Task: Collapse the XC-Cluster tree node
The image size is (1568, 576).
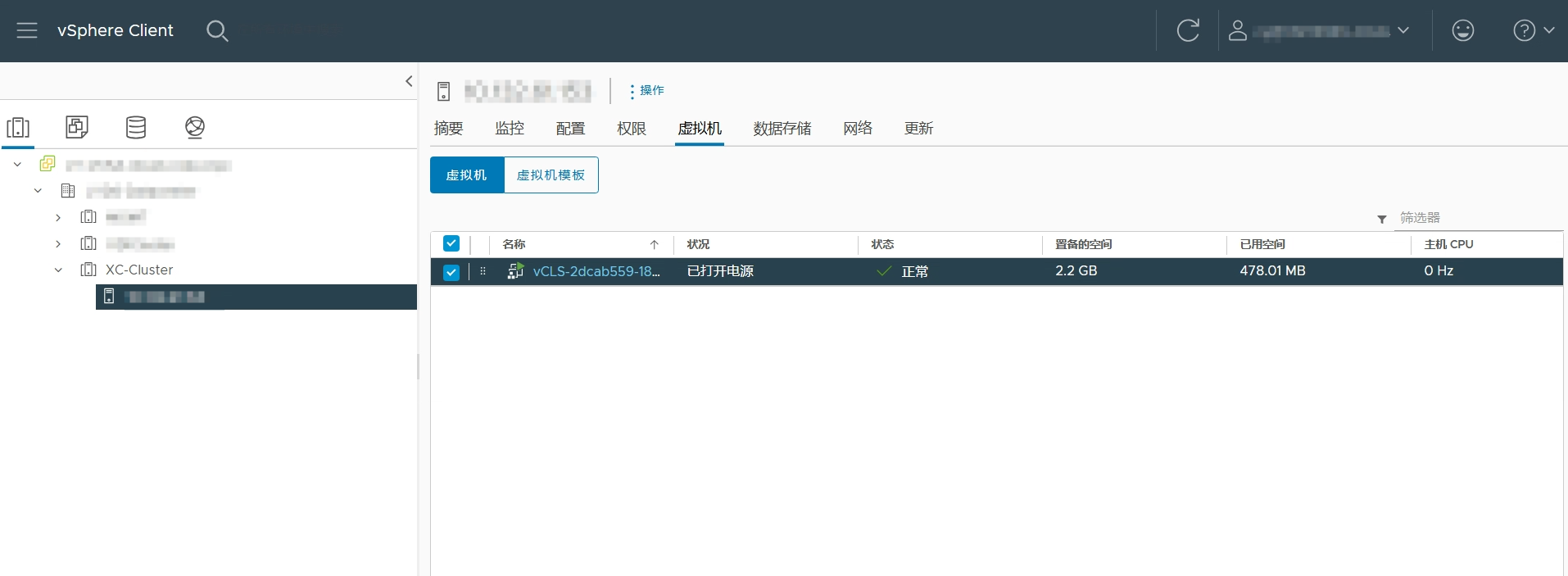Action: pos(58,270)
